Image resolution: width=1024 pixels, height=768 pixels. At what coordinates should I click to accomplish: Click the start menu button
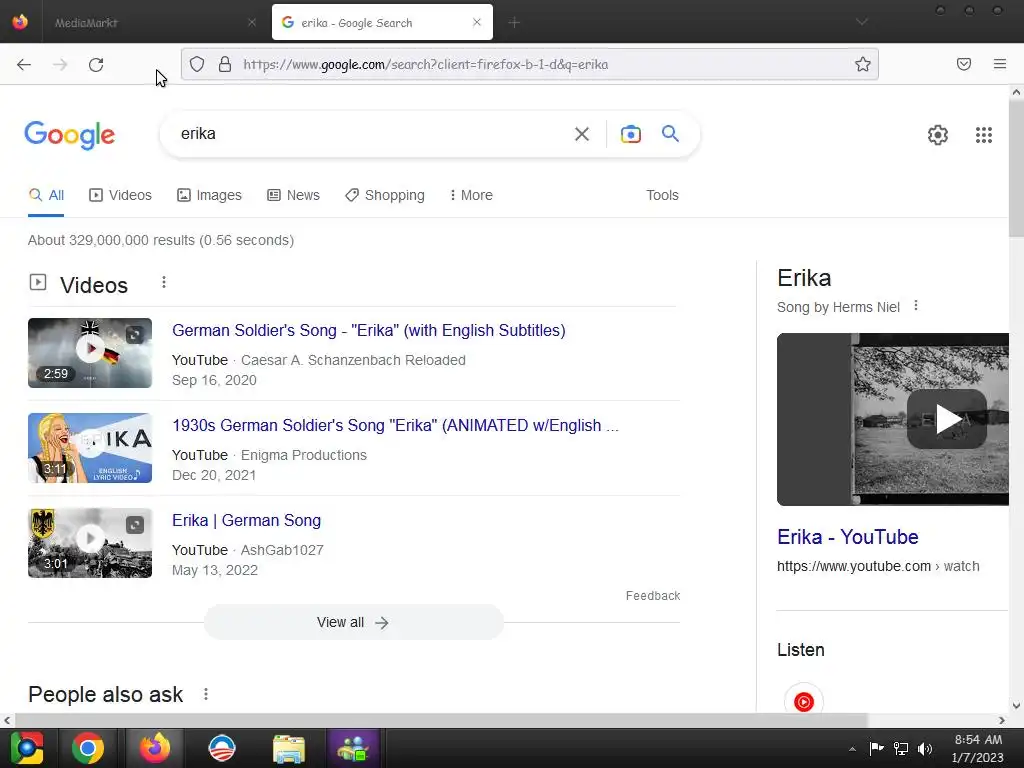click(27, 748)
